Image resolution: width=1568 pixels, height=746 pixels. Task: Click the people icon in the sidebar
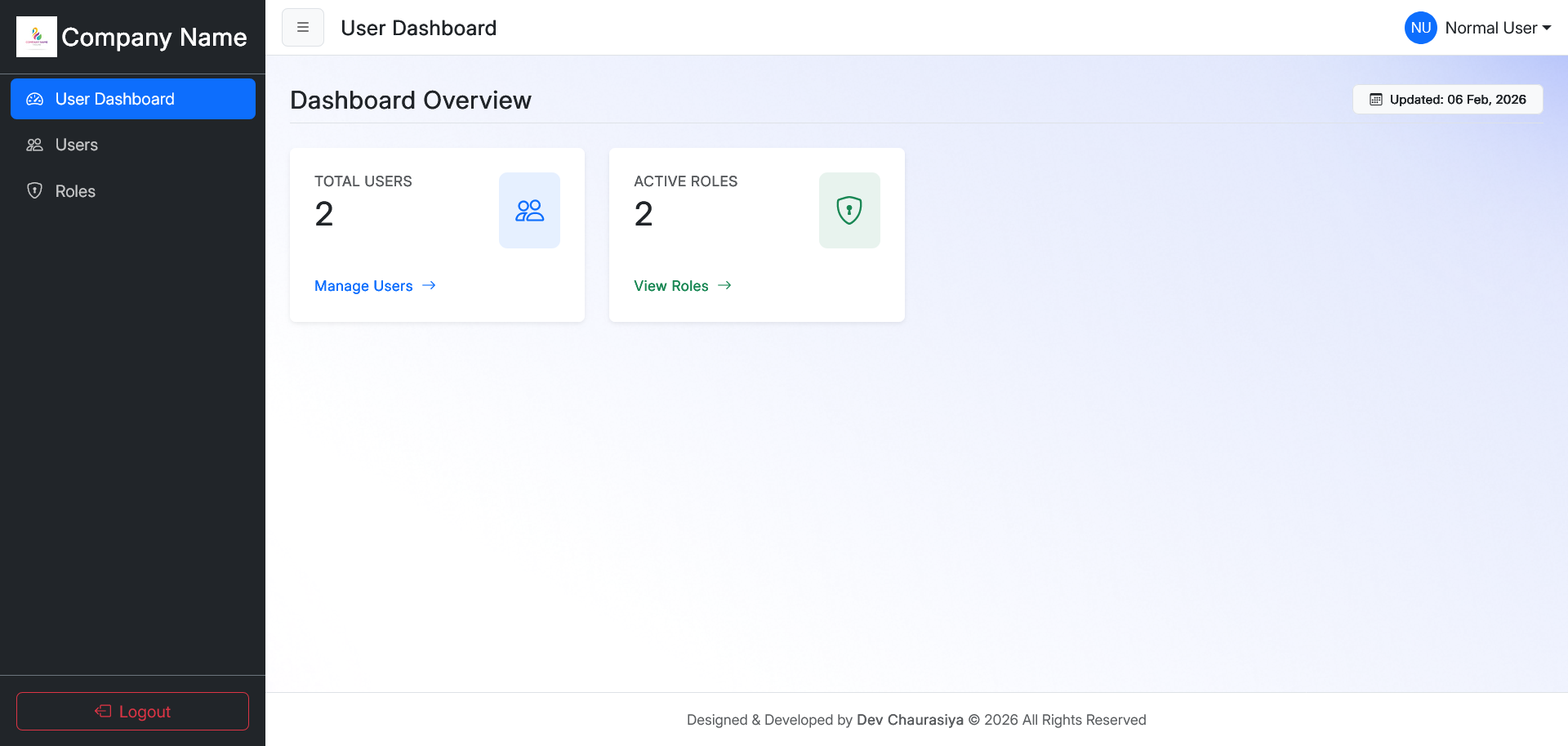[34, 145]
